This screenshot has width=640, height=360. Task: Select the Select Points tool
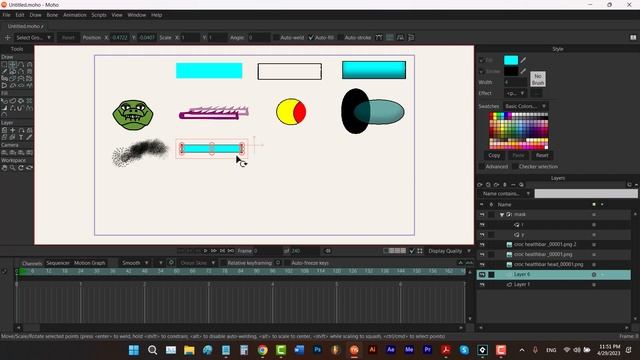[4, 64]
